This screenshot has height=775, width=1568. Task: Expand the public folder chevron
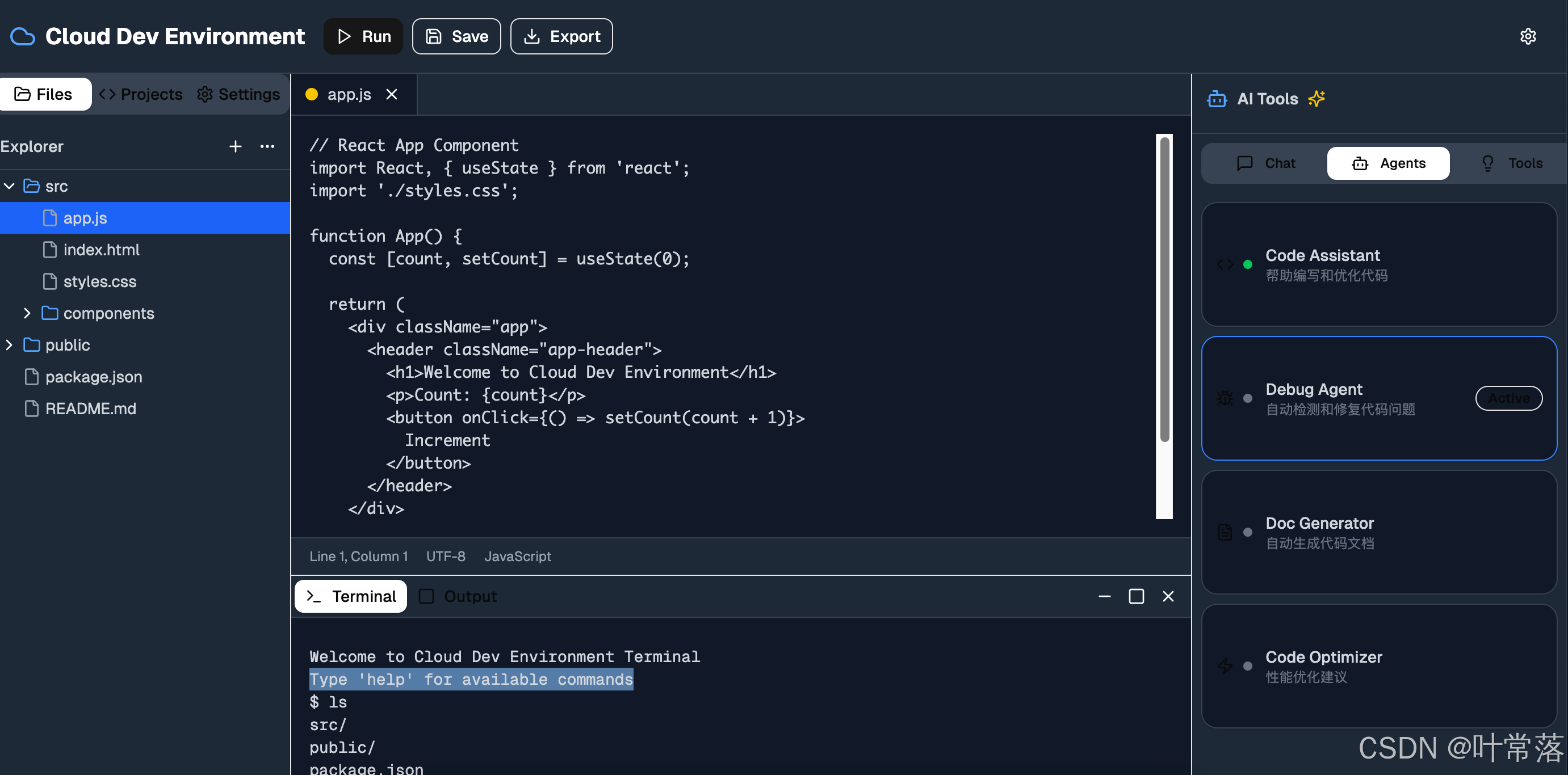[9, 345]
